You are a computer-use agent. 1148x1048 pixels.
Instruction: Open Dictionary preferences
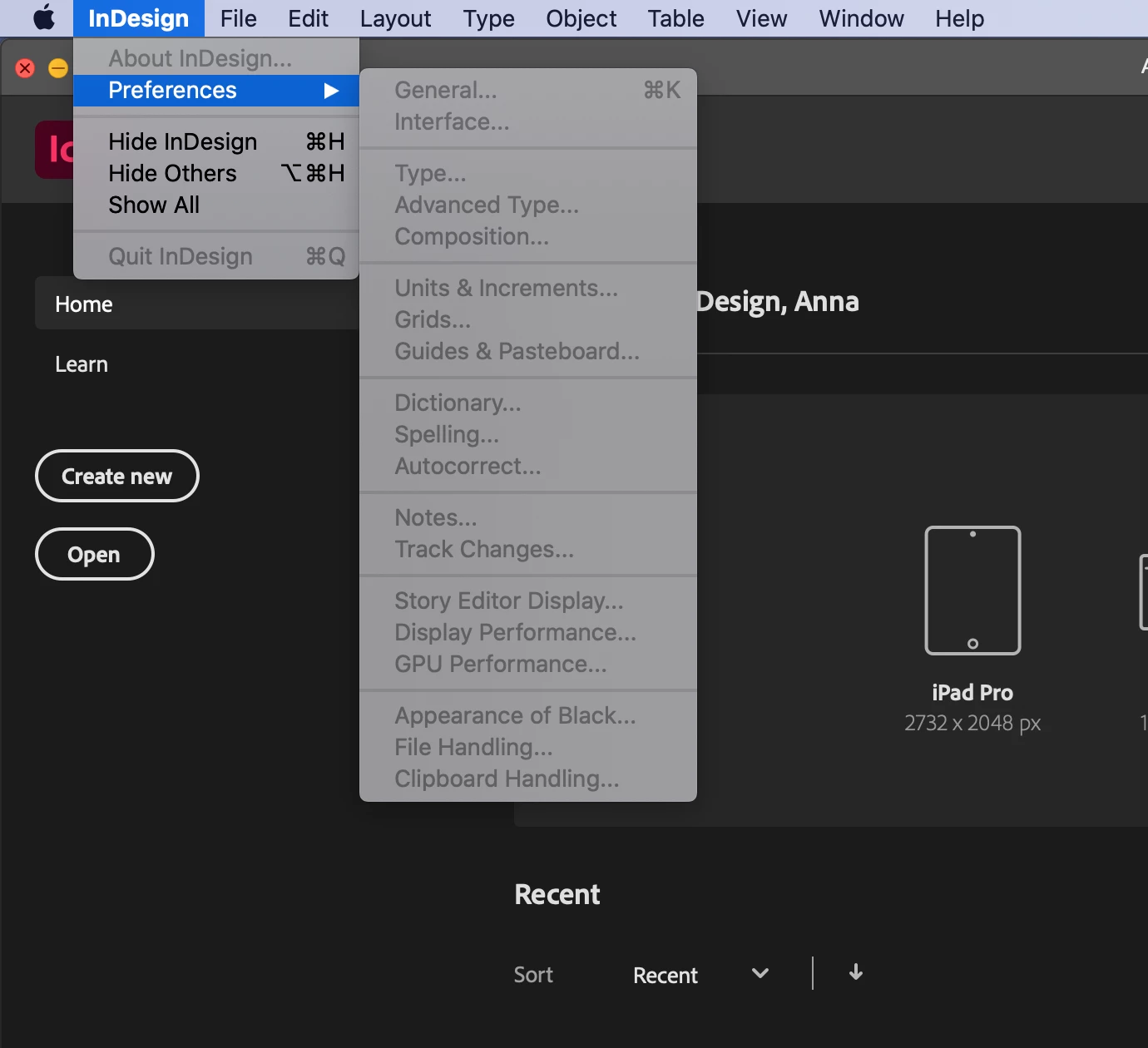pyautogui.click(x=528, y=403)
